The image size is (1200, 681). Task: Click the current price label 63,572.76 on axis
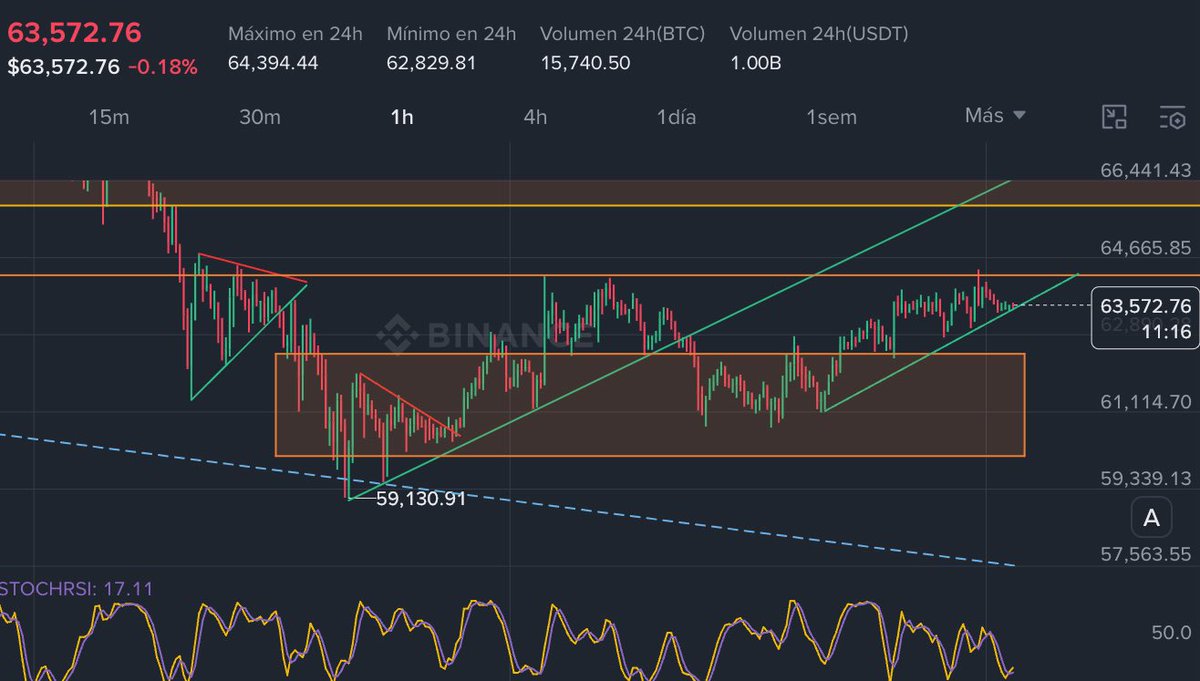tap(1145, 305)
